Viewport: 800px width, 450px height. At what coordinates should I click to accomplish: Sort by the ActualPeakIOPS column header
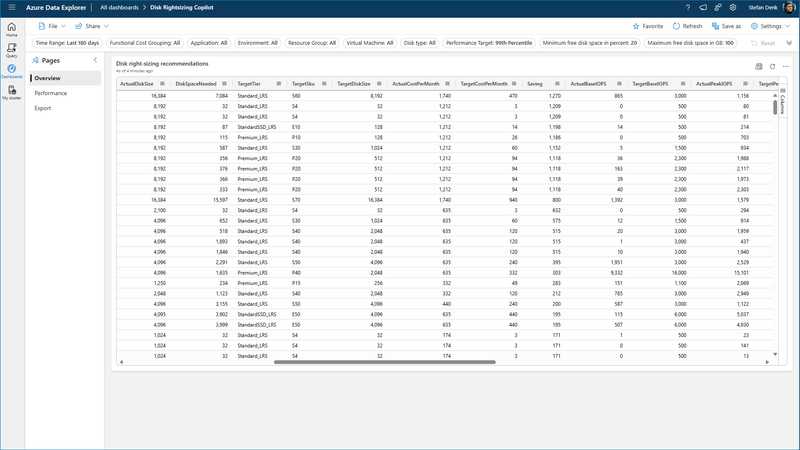pyautogui.click(x=714, y=84)
